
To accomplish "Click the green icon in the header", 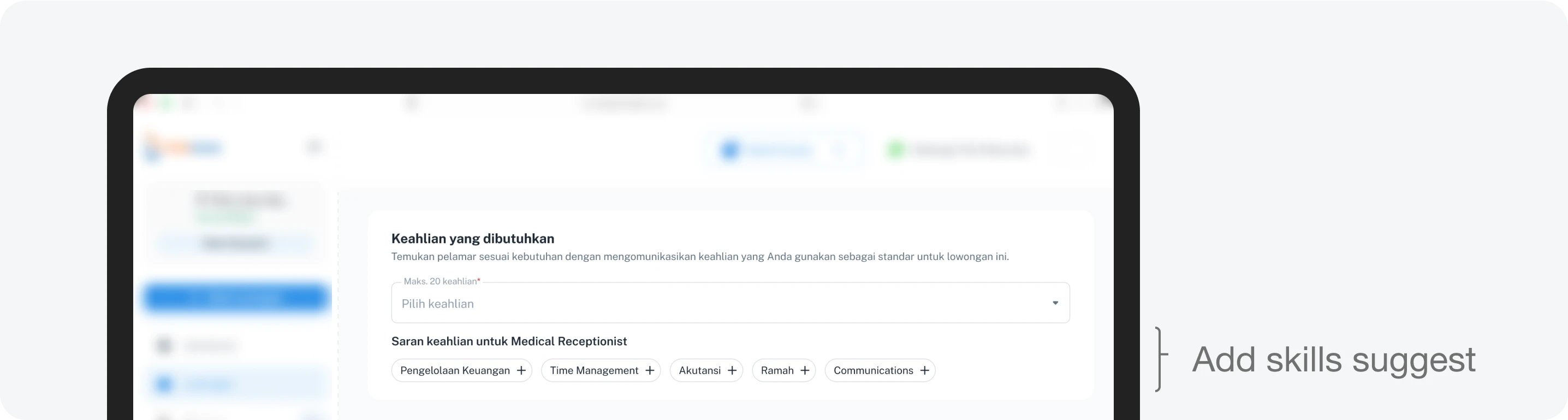I will tap(895, 150).
